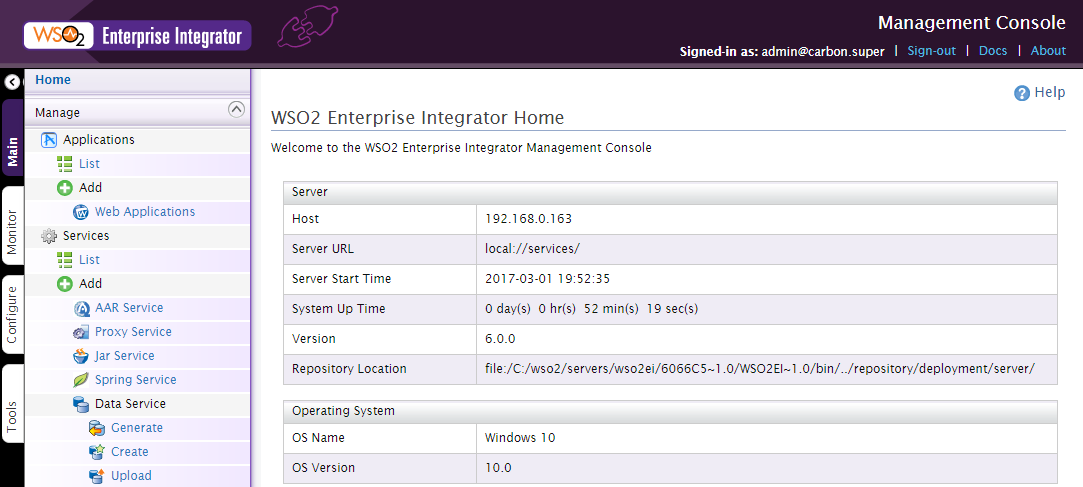1083x487 pixels.
Task: Click the AAR Service icon
Action: pos(82,308)
